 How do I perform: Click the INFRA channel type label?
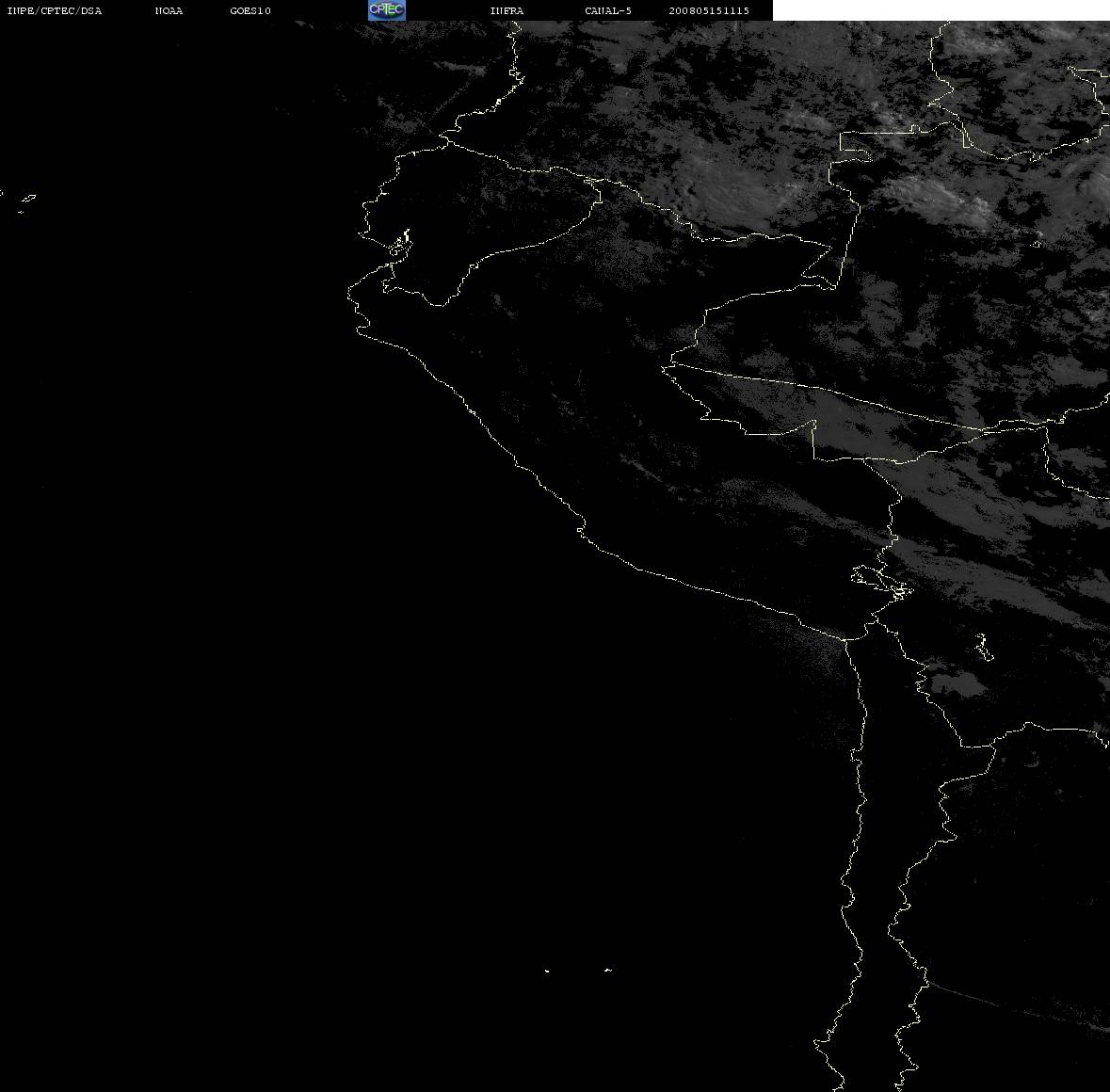tap(507, 10)
